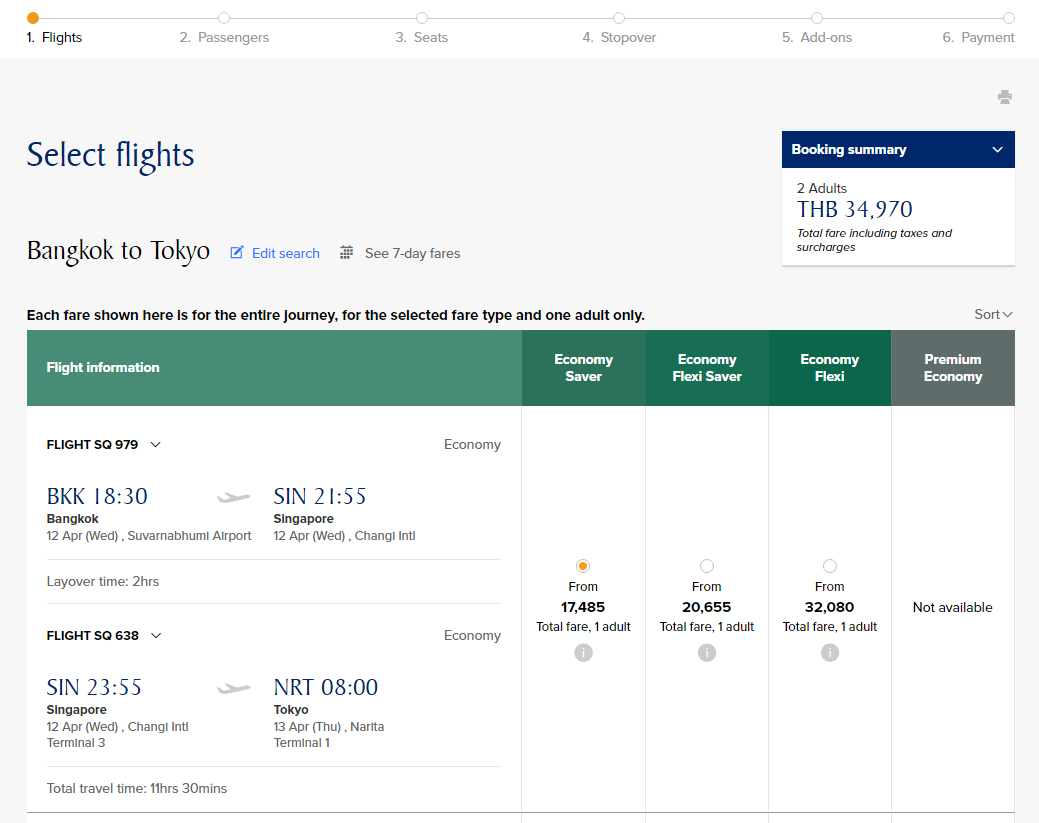
Task: Expand Flight SQ 979 details
Action: 156,445
